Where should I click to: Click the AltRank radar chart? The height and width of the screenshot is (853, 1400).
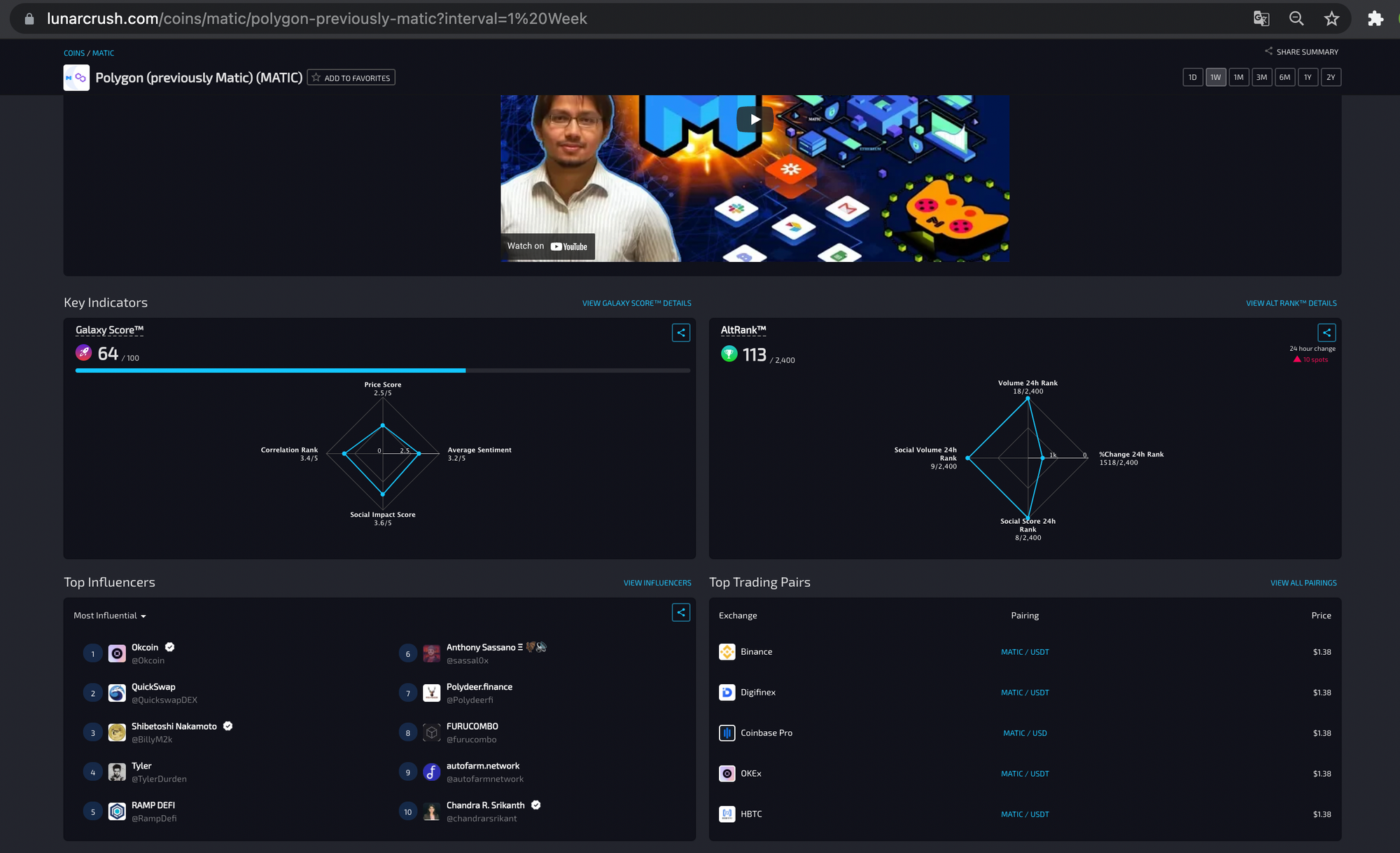(1028, 458)
